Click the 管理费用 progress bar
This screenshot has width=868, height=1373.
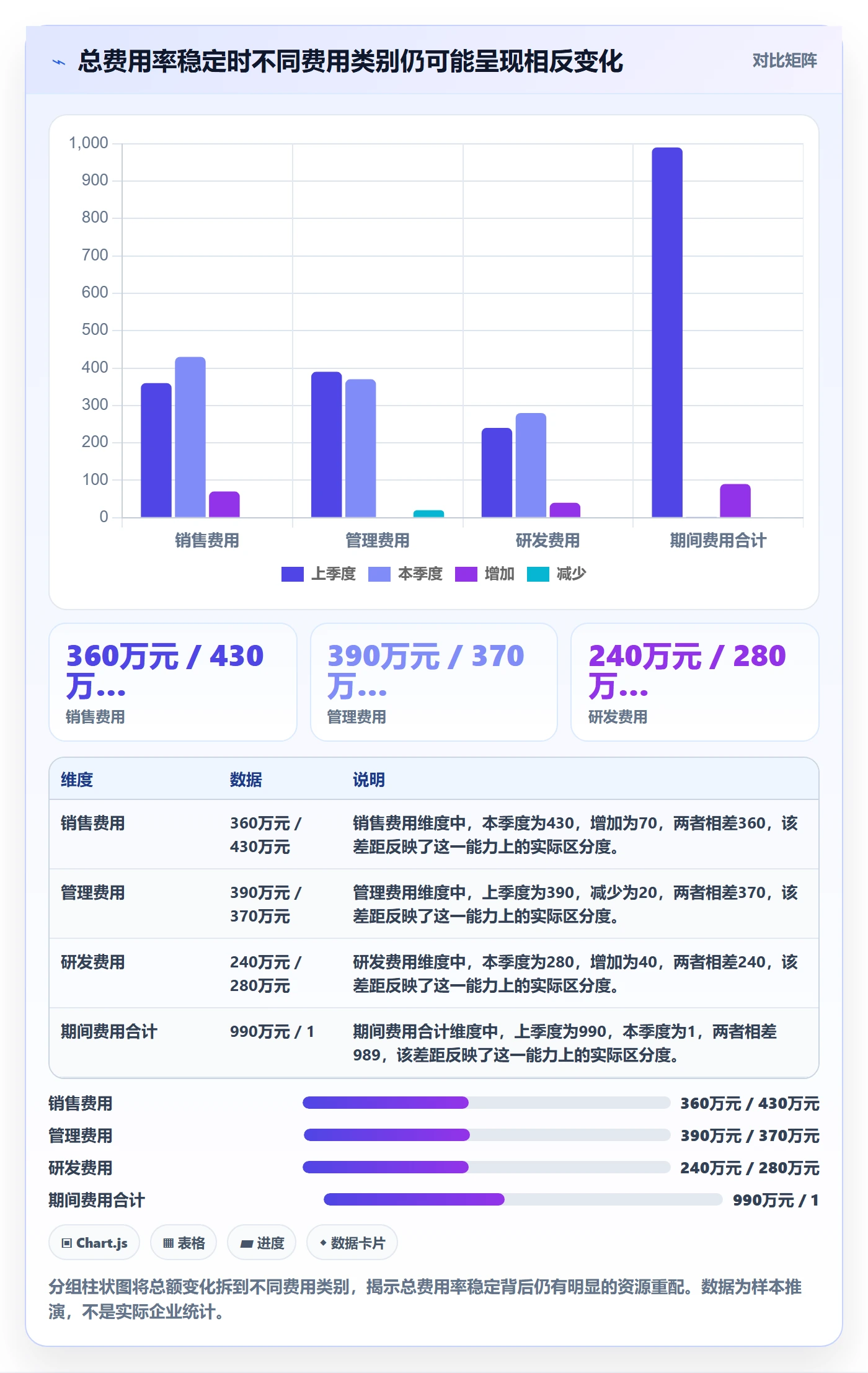click(487, 1135)
